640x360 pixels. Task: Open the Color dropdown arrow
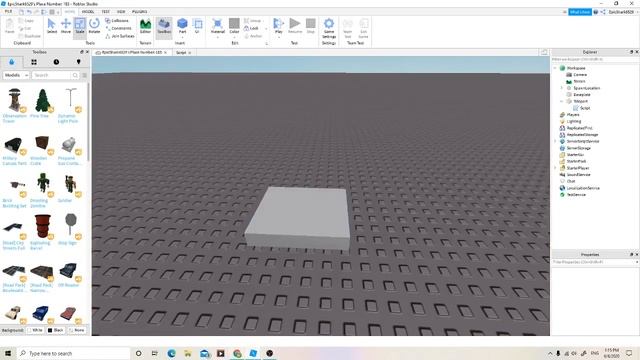tap(234, 37)
